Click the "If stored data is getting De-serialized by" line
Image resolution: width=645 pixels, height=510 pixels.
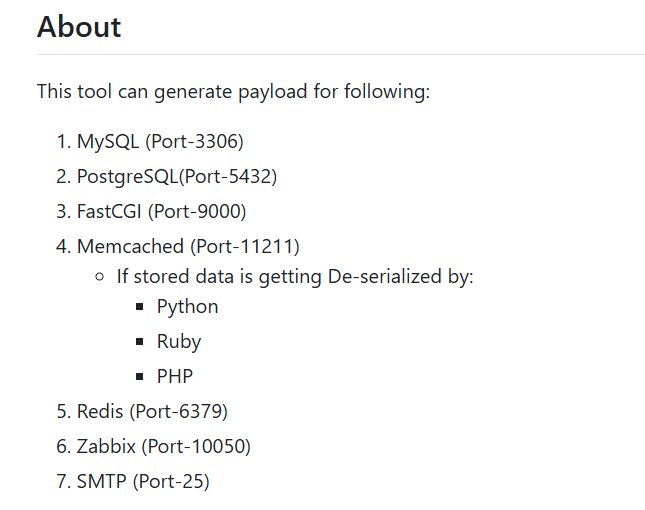click(x=295, y=276)
